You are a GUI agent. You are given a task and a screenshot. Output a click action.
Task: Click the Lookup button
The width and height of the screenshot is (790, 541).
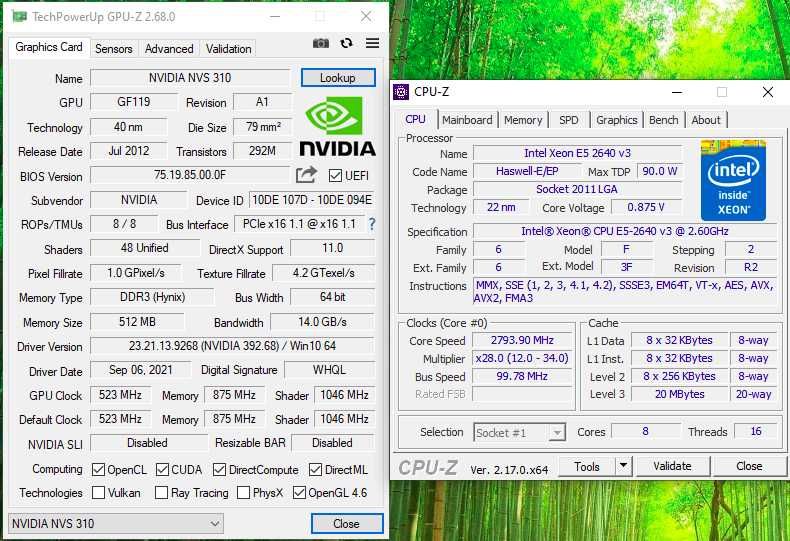338,78
